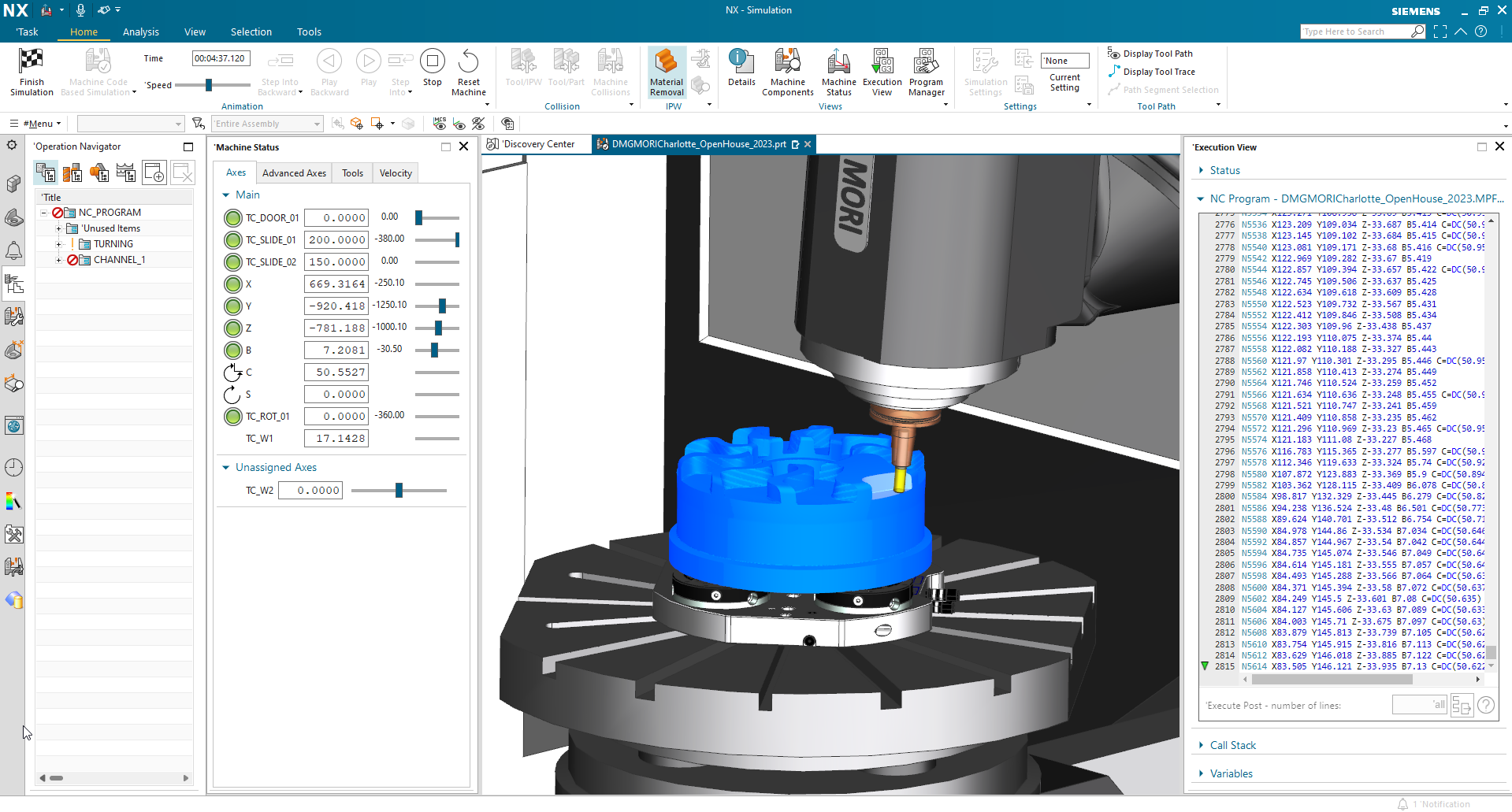Expand the Call Stack section
Viewport: 1512px width, 812px height.
pyautogui.click(x=1202, y=745)
